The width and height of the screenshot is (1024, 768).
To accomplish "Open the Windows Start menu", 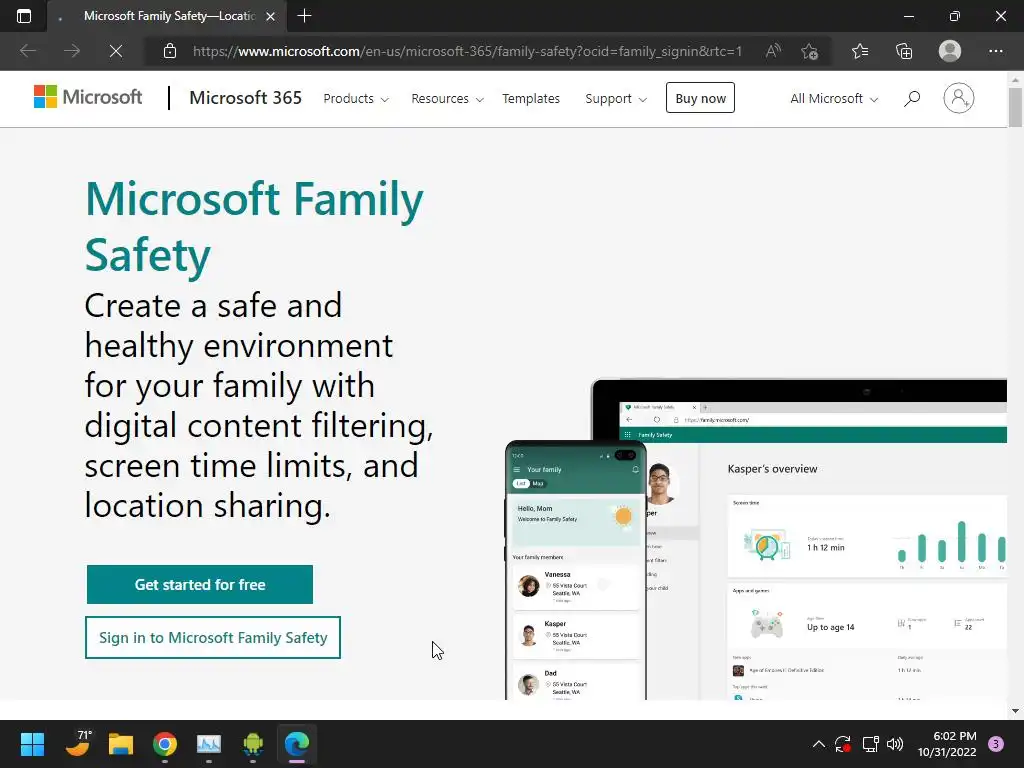I will click(x=32, y=744).
